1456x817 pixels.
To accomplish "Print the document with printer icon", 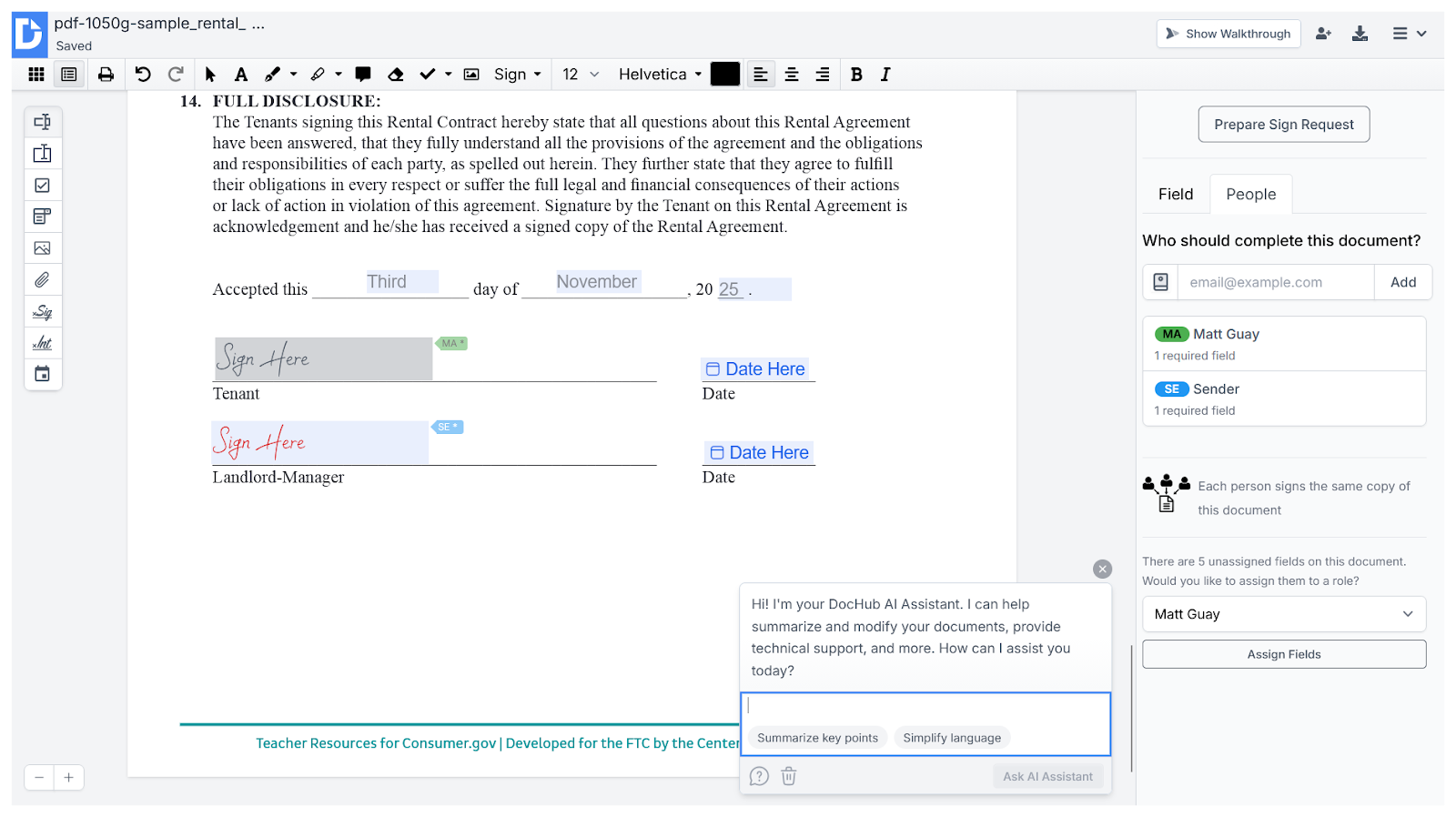I will click(x=106, y=75).
